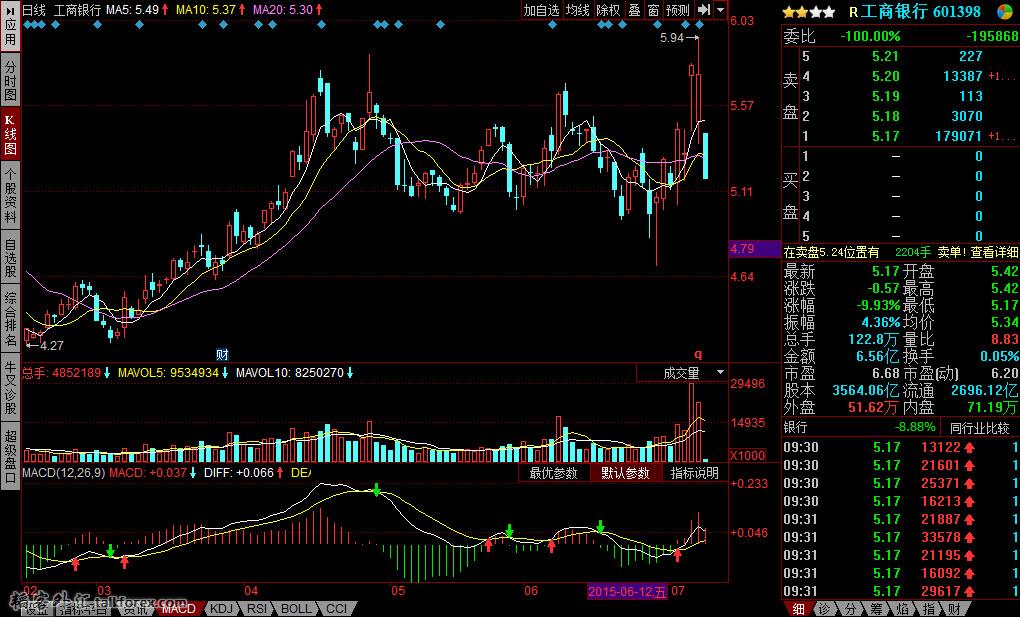Click the 查看详细 link
The image size is (1020, 617).
pos(995,252)
